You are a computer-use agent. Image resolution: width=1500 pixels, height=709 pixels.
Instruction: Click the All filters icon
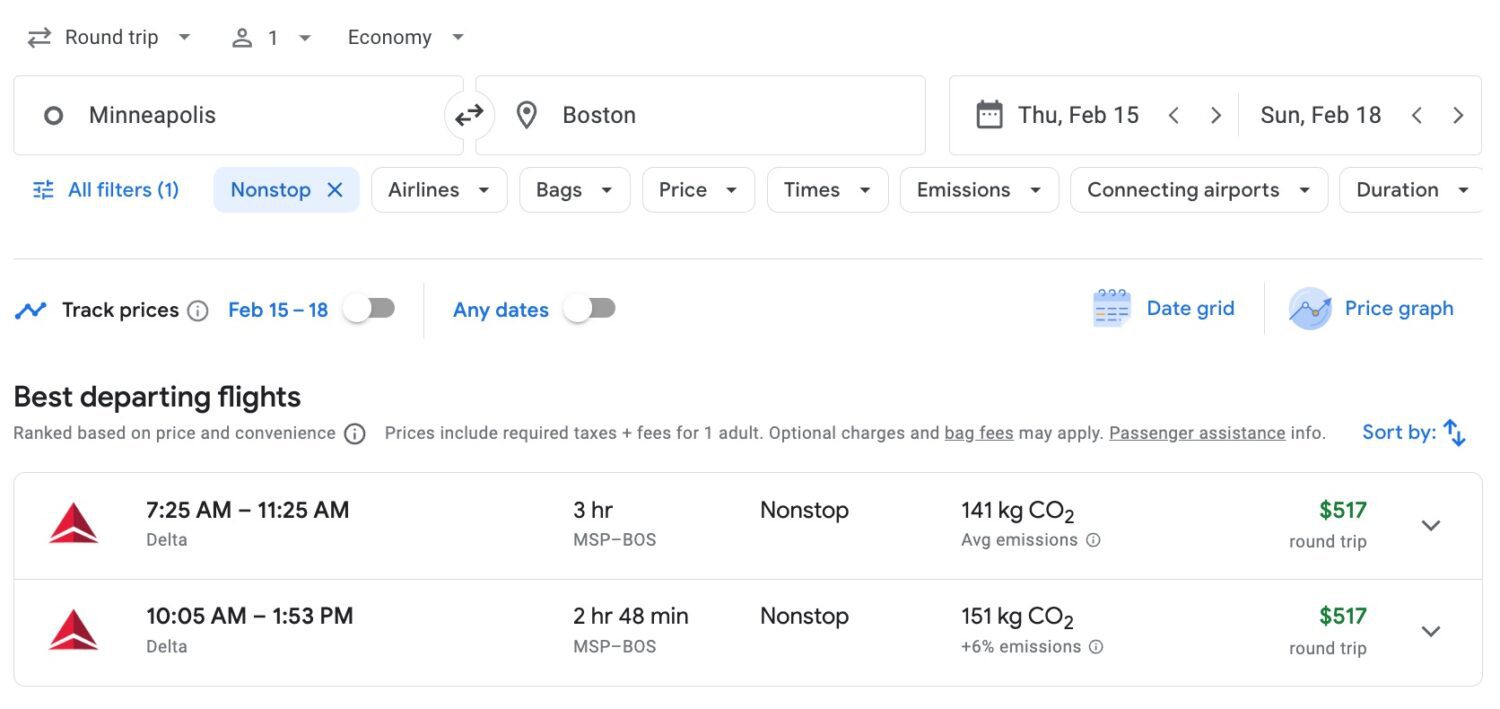click(x=41, y=189)
